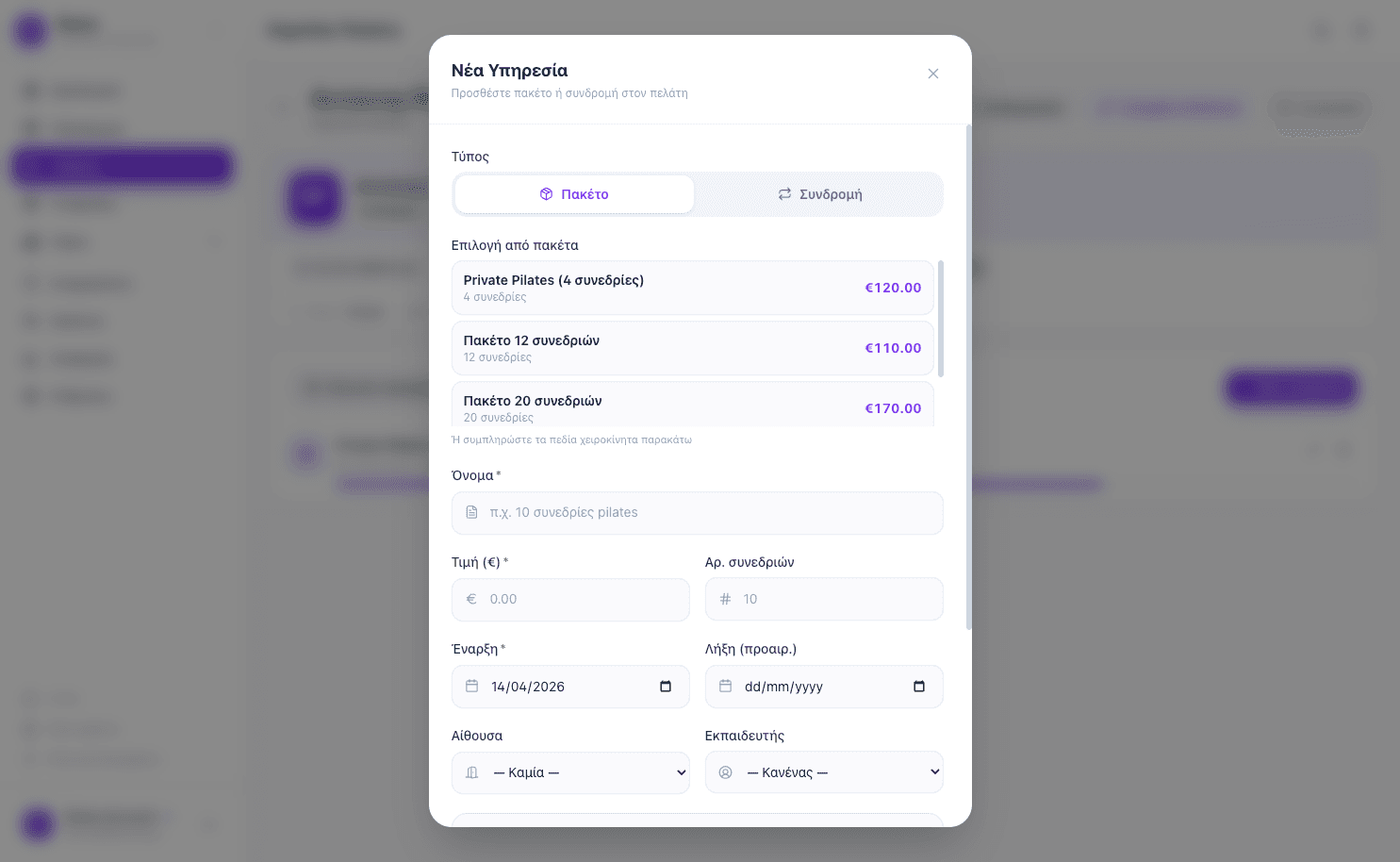This screenshot has height=862, width=1400.
Task: Click the euro icon in price field
Action: point(471,600)
